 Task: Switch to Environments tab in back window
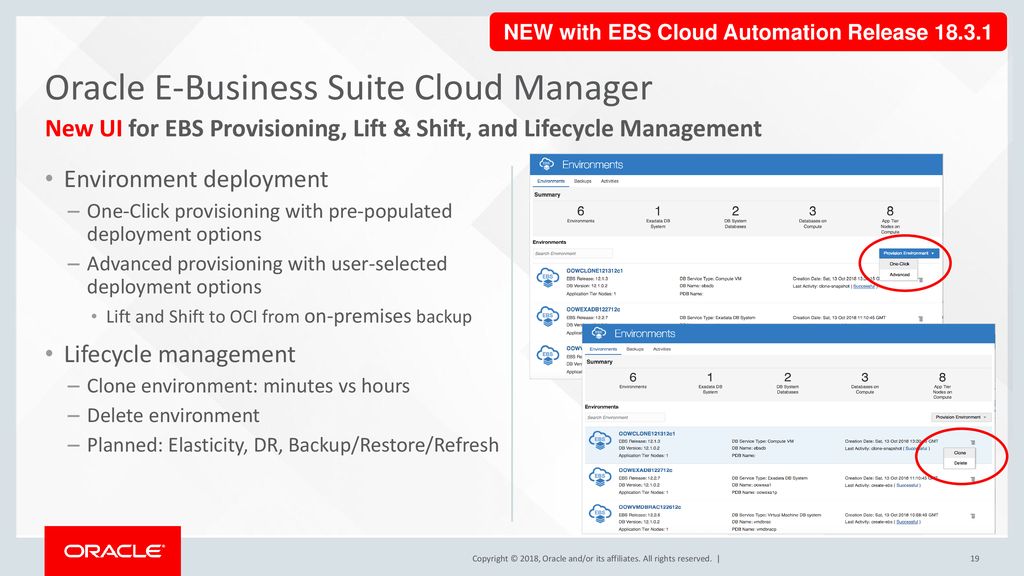pos(551,181)
